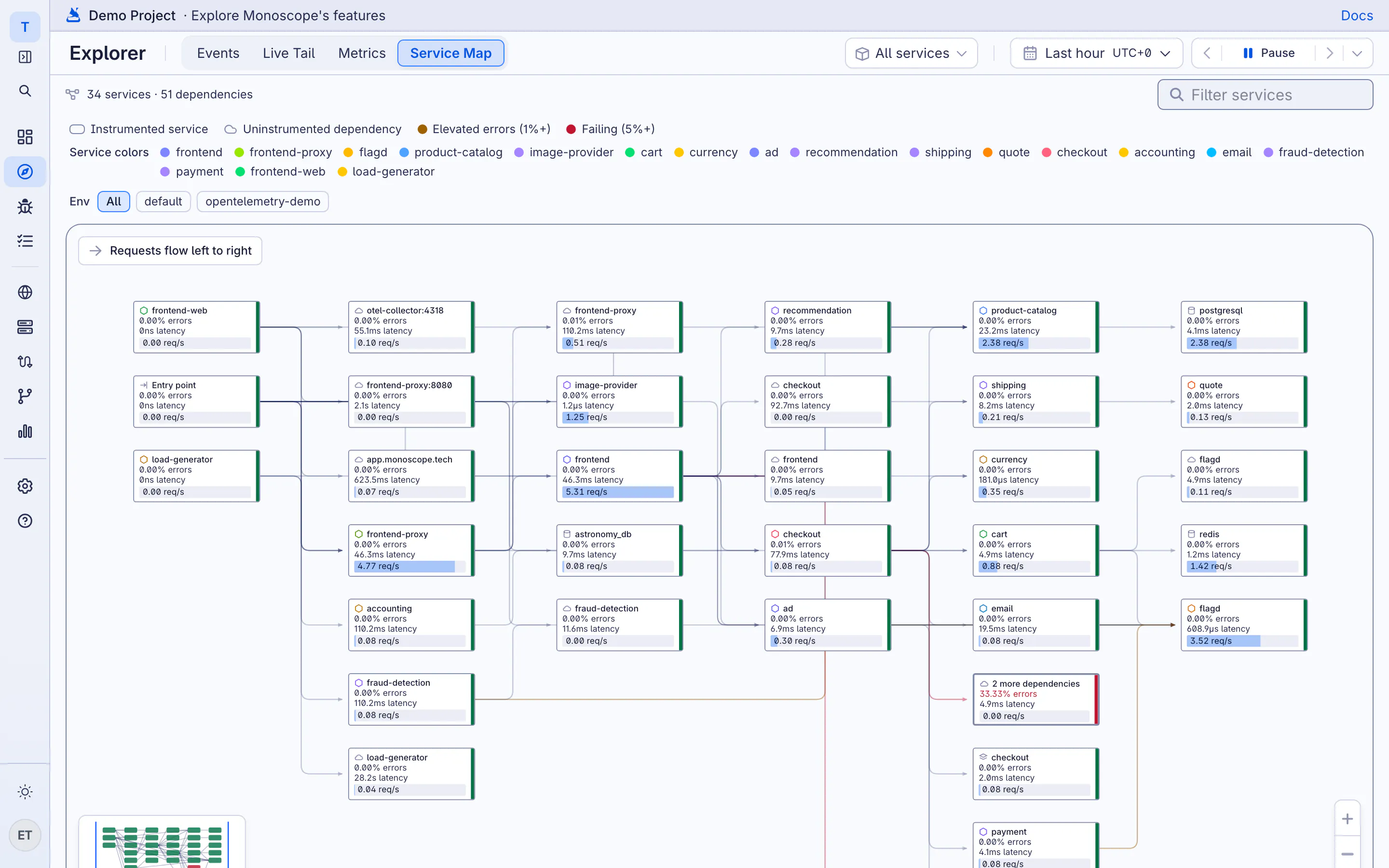The height and width of the screenshot is (868, 1389).
Task: Open the Docs link
Action: (1357, 15)
